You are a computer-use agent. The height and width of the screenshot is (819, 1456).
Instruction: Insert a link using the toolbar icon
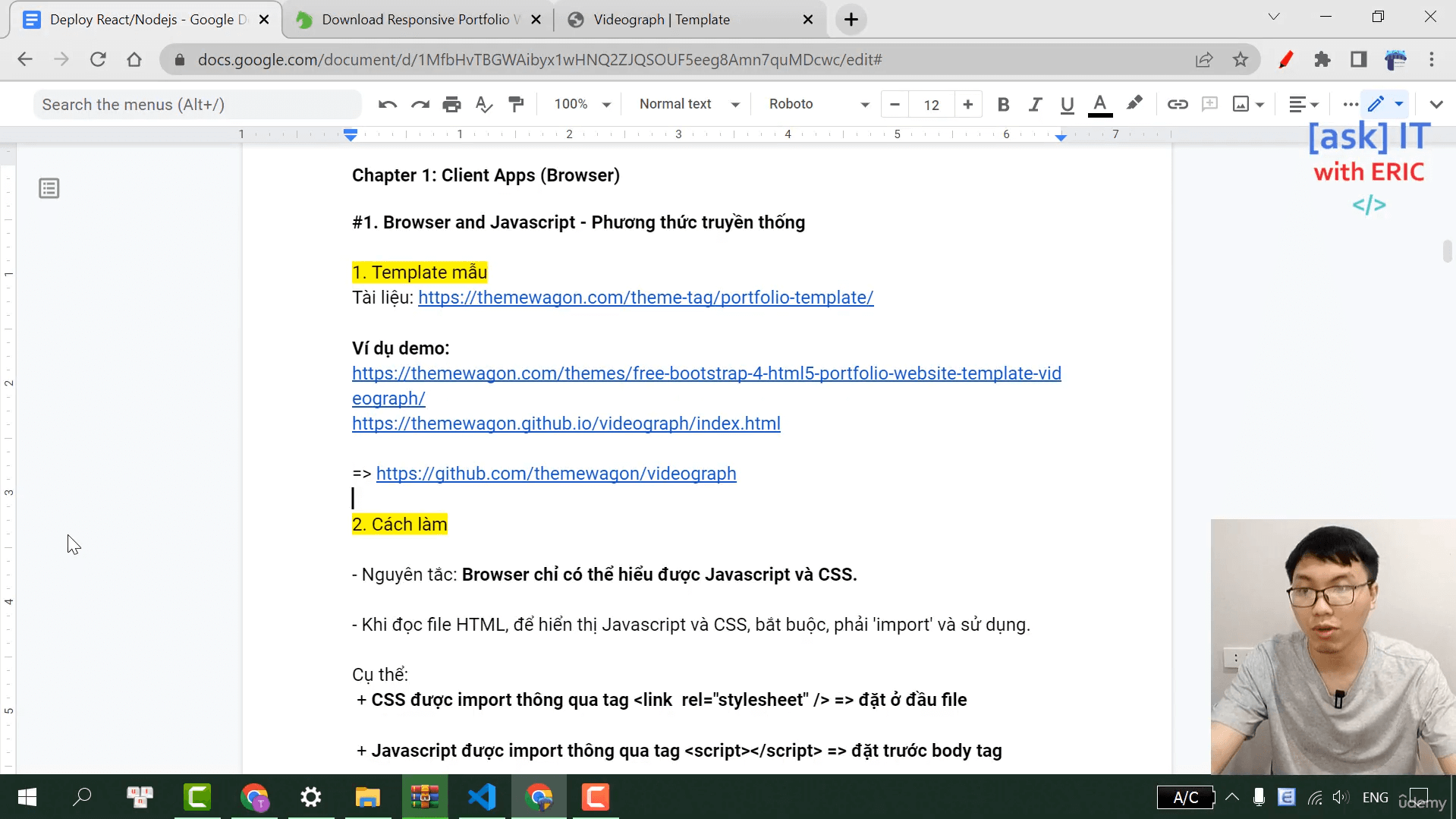pyautogui.click(x=1178, y=104)
